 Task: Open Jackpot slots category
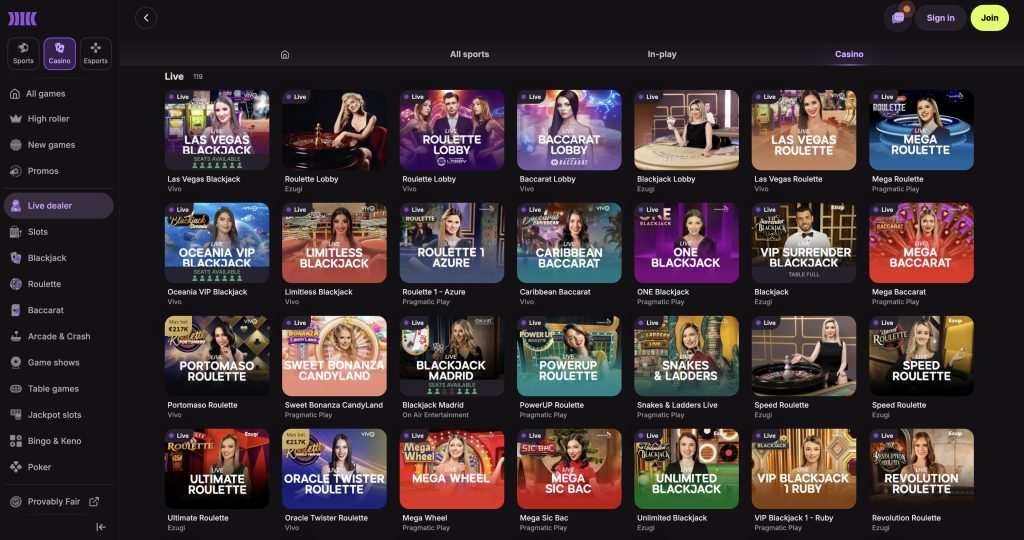pyautogui.click(x=57, y=415)
